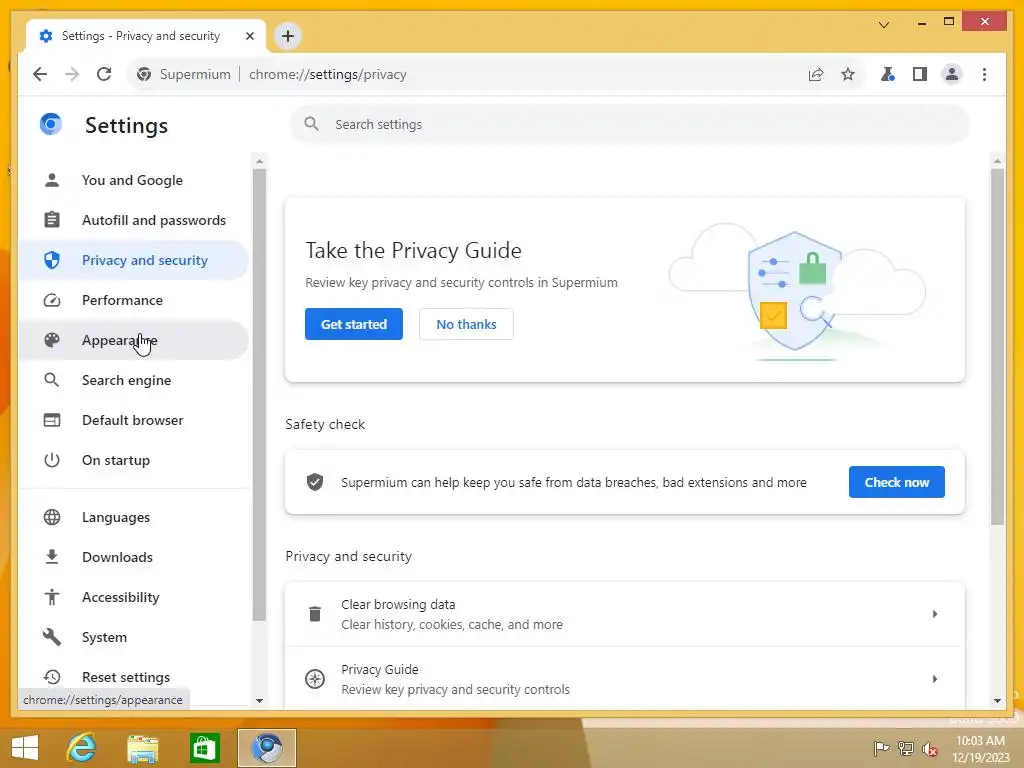The image size is (1024, 768).
Task: Click the address bar URL
Action: [x=328, y=74]
